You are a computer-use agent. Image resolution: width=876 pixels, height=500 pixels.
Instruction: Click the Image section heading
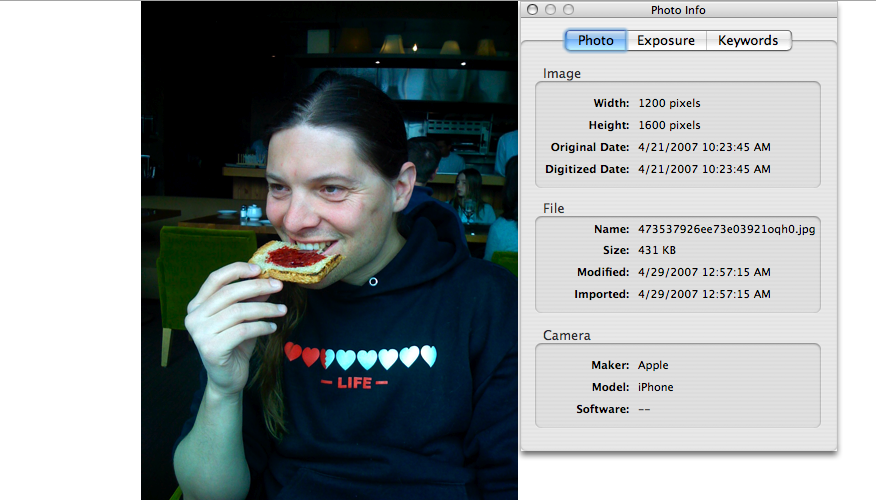coord(562,74)
